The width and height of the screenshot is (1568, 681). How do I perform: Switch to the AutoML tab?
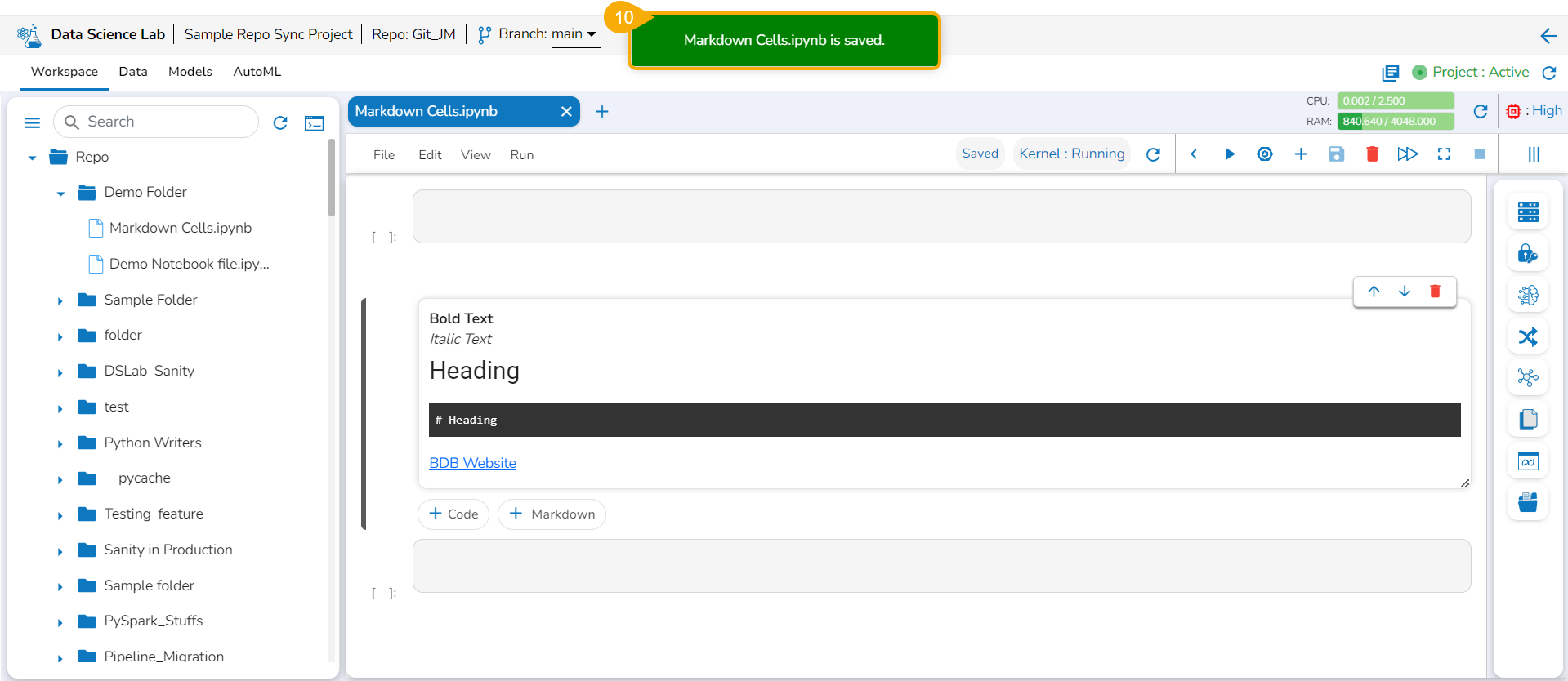[x=257, y=72]
